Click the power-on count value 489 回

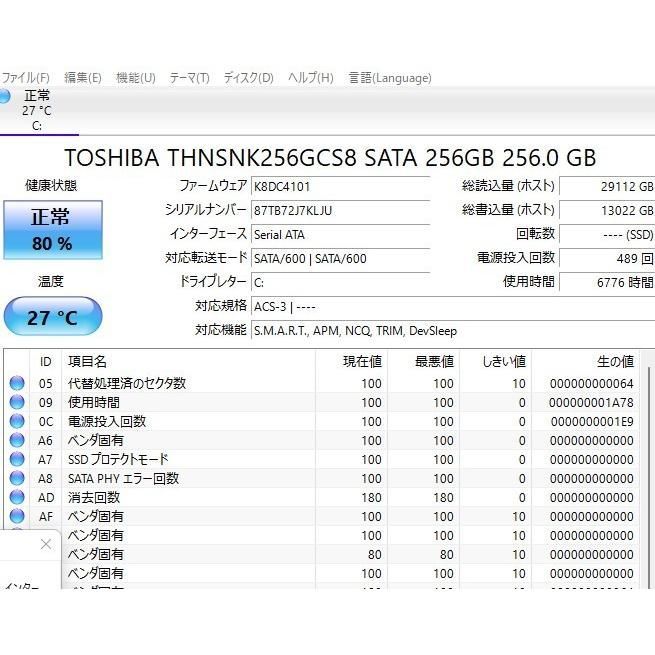[607, 259]
